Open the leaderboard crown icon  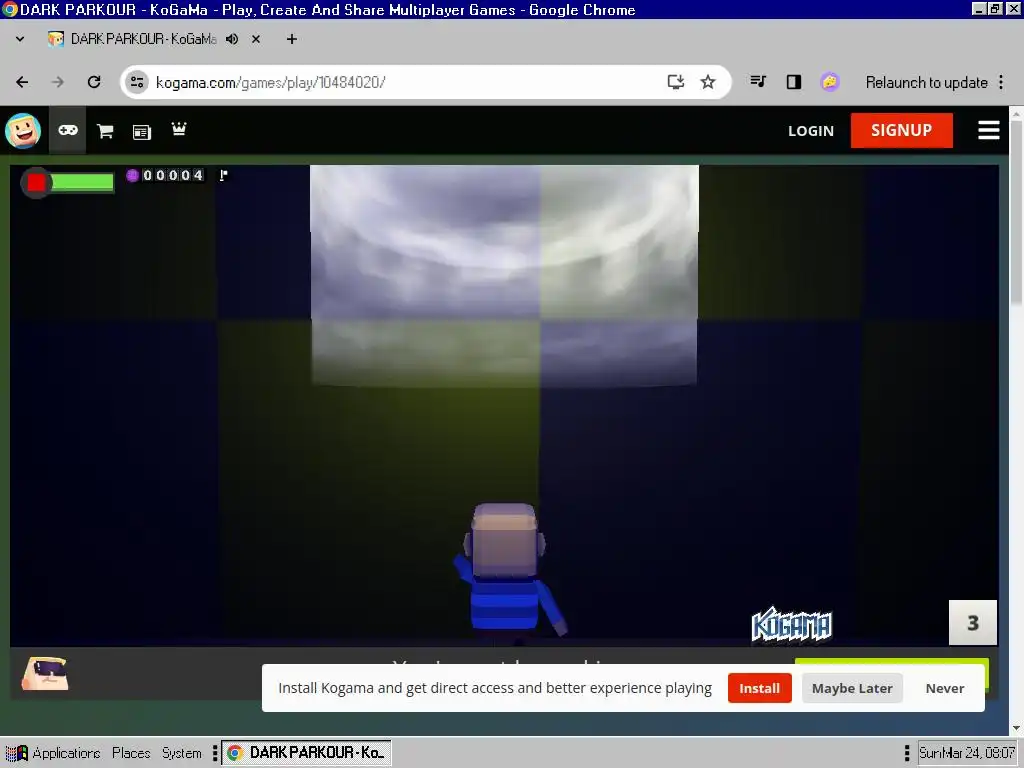179,129
